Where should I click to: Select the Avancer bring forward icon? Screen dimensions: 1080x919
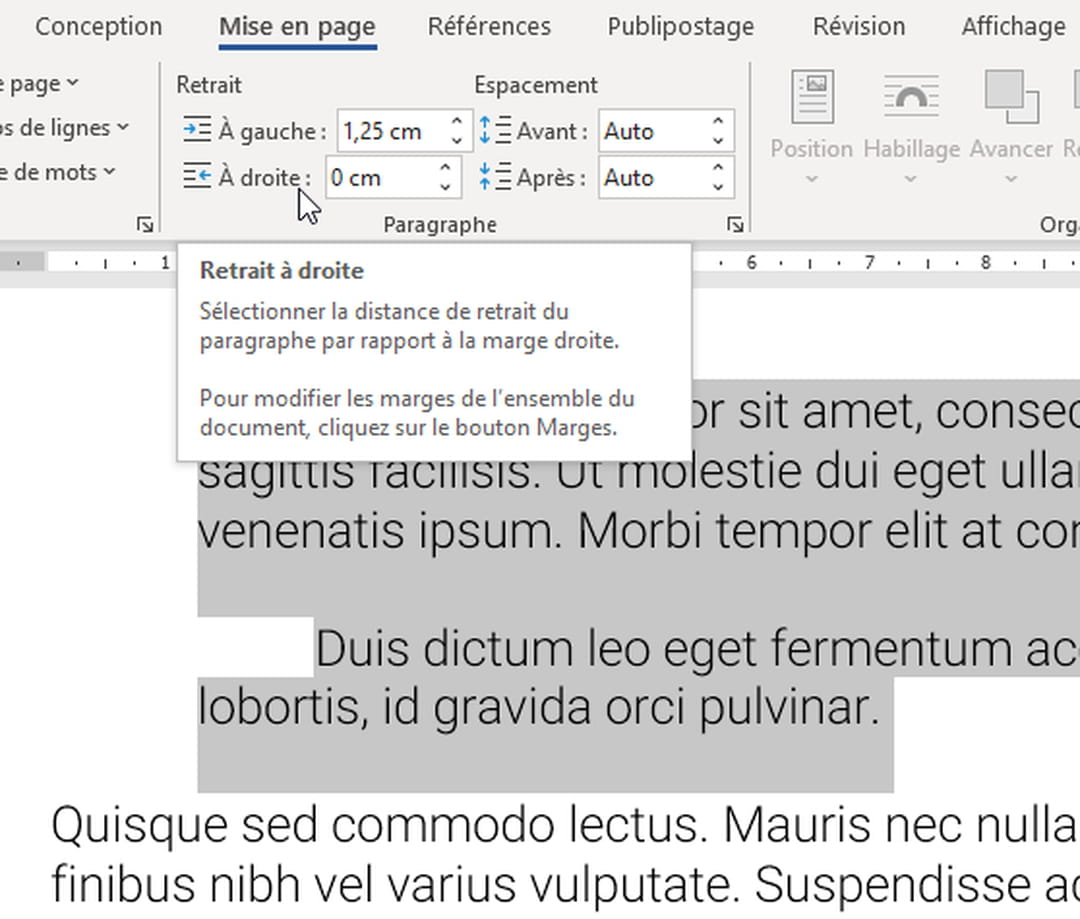pos(1010,95)
